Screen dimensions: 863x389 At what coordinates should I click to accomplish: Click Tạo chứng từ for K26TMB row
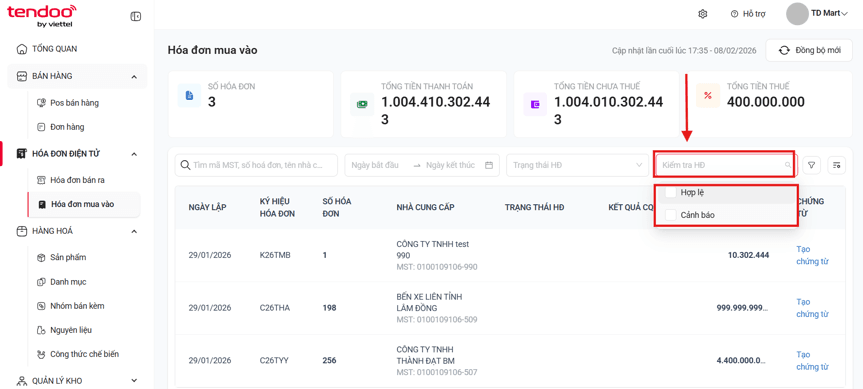[812, 255]
